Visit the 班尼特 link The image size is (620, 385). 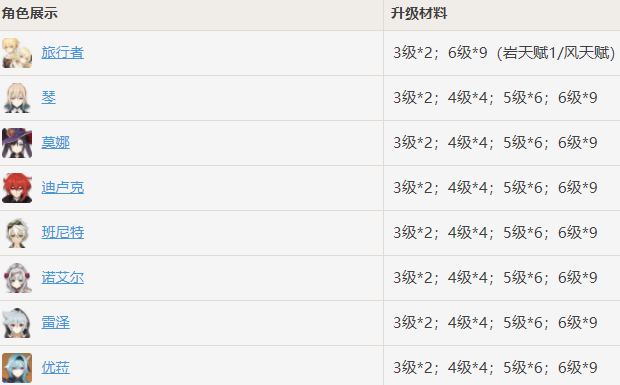coord(62,233)
